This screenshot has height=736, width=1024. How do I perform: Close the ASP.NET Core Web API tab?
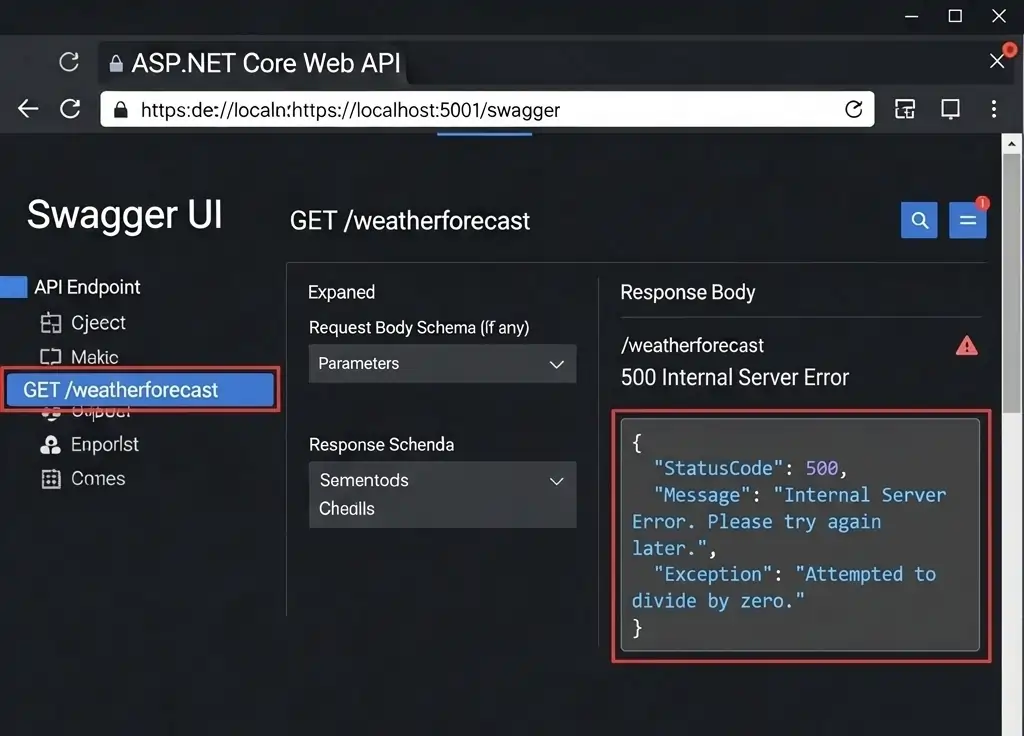(x=997, y=61)
